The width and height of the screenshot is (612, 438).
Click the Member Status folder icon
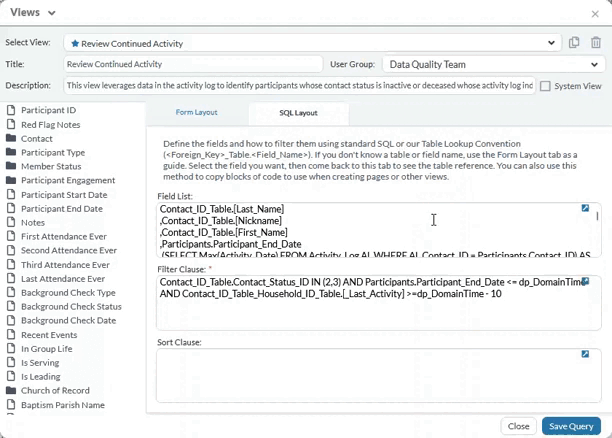point(11,166)
